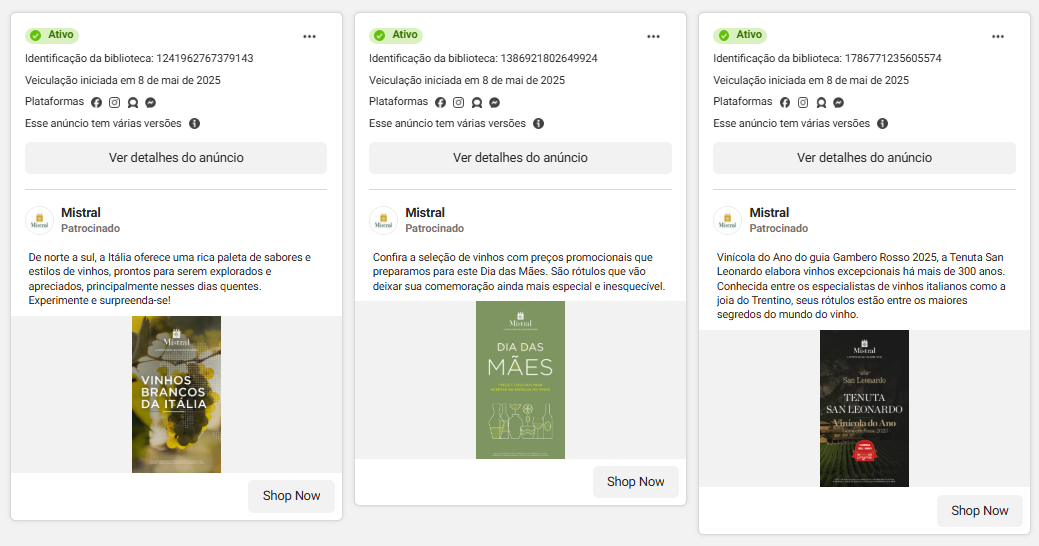The width and height of the screenshot is (1039, 546).
Task: Click Mistral avatar in Dia das Mães ad
Action: tap(384, 220)
